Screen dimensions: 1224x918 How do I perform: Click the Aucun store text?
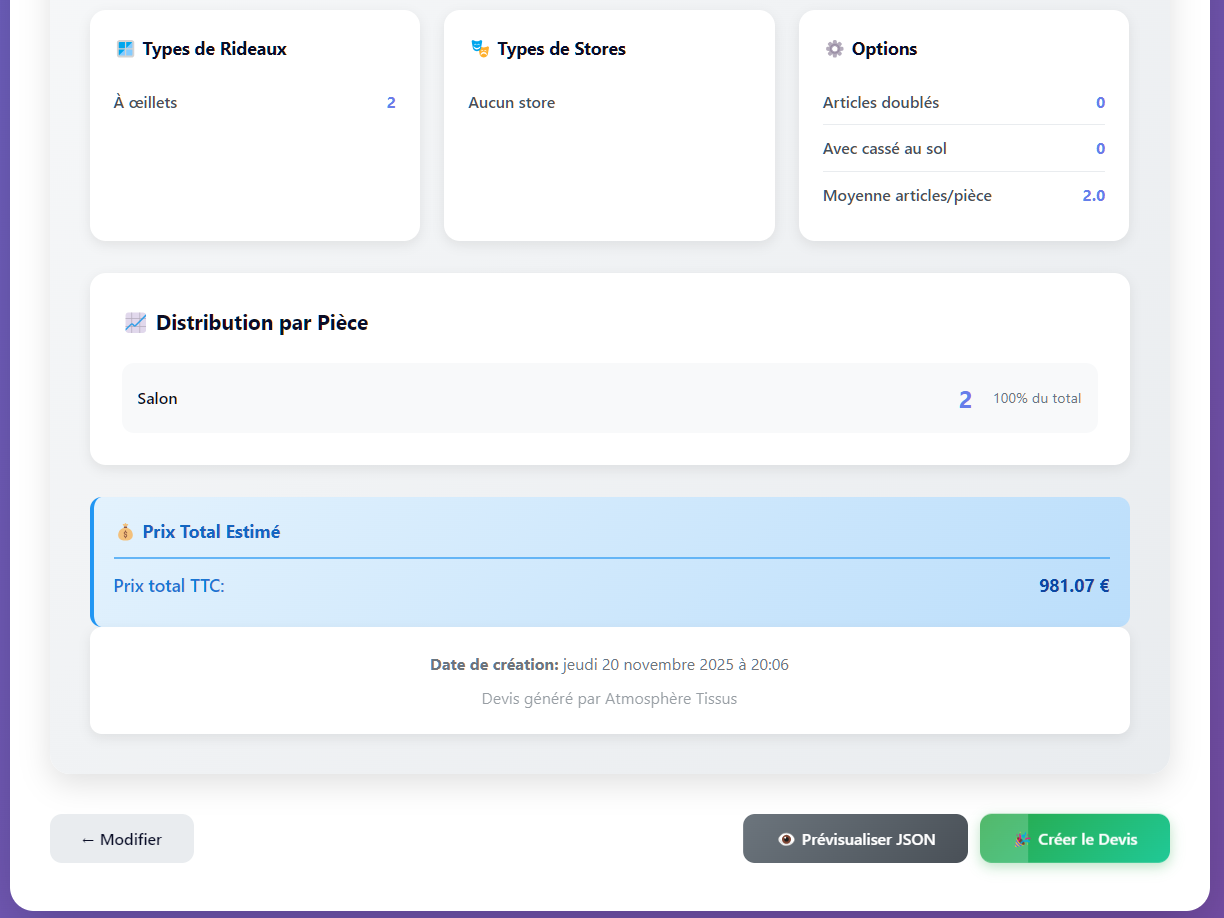[511, 103]
